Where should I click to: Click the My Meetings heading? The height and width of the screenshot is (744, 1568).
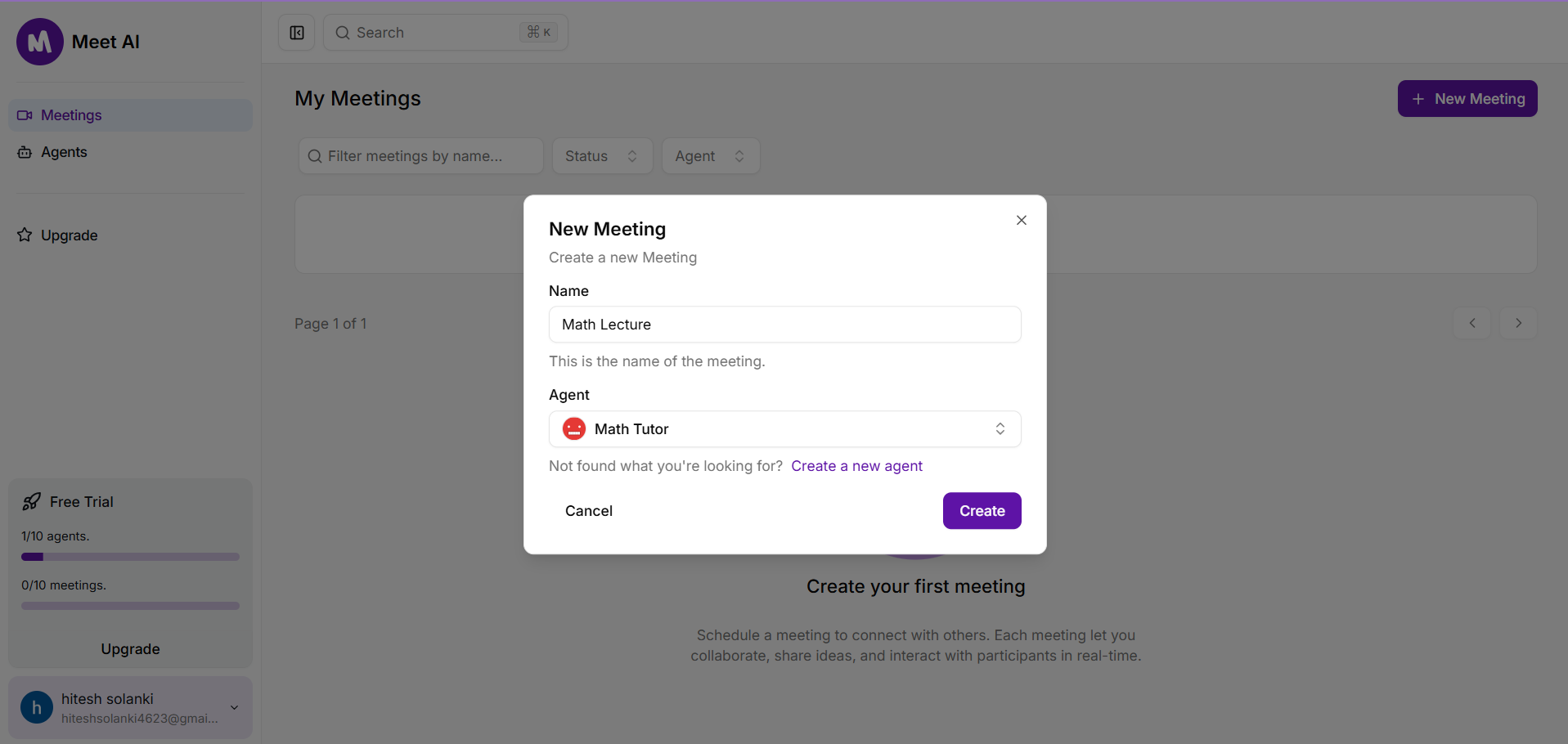[x=357, y=98]
